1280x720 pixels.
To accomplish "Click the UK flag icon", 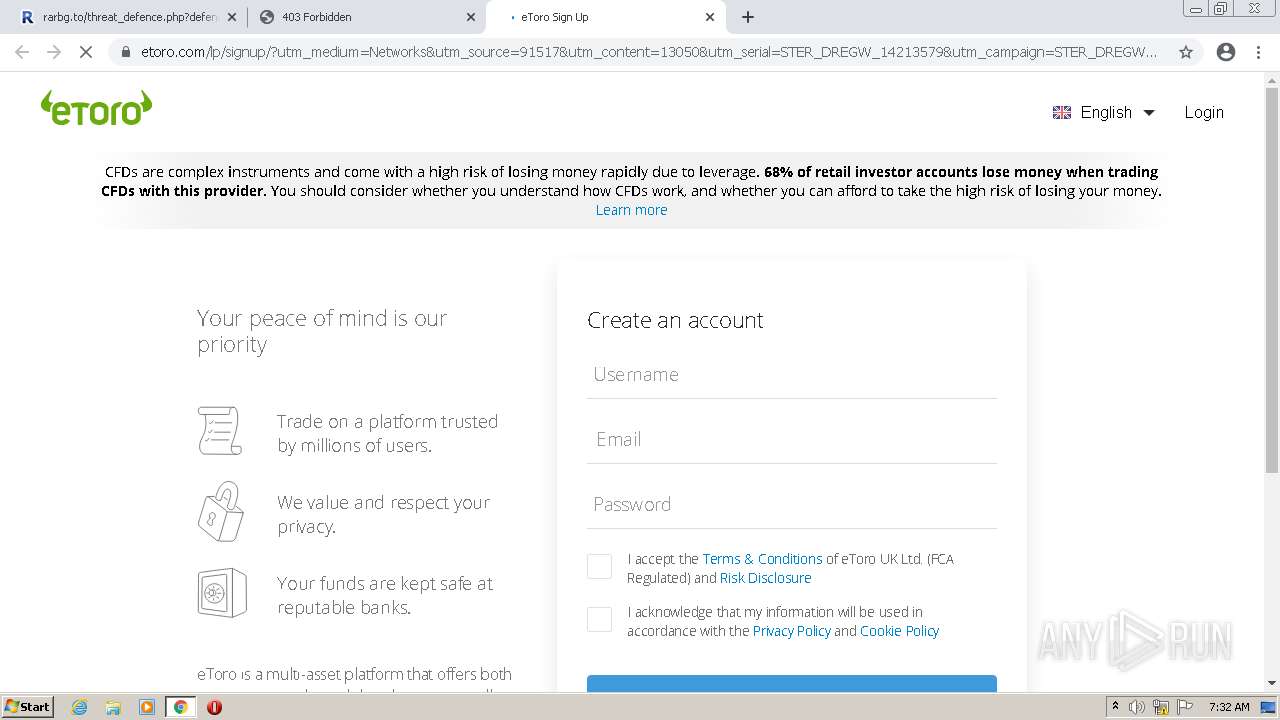I will pyautogui.click(x=1062, y=112).
